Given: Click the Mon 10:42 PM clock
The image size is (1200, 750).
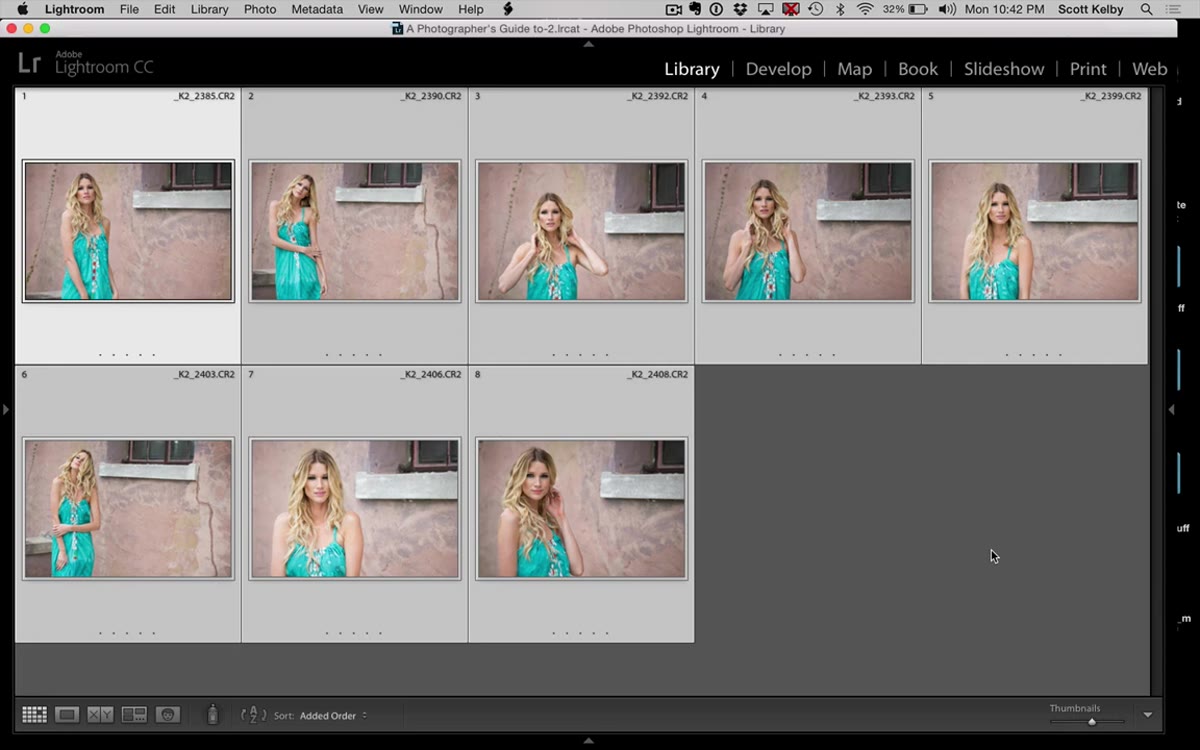Looking at the screenshot, I should click(1004, 9).
